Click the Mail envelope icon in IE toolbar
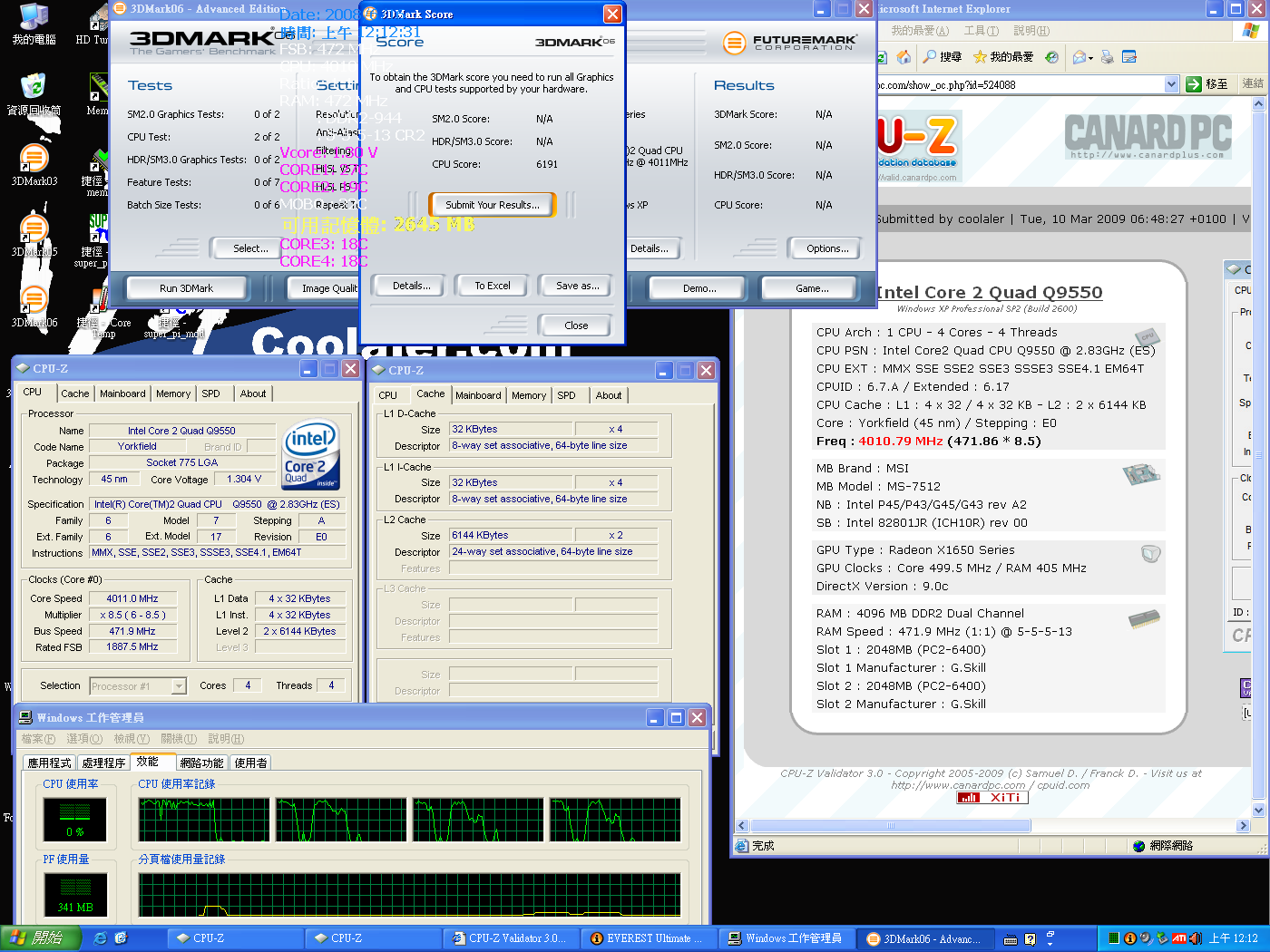Viewport: 1270px width, 952px height. [1079, 57]
